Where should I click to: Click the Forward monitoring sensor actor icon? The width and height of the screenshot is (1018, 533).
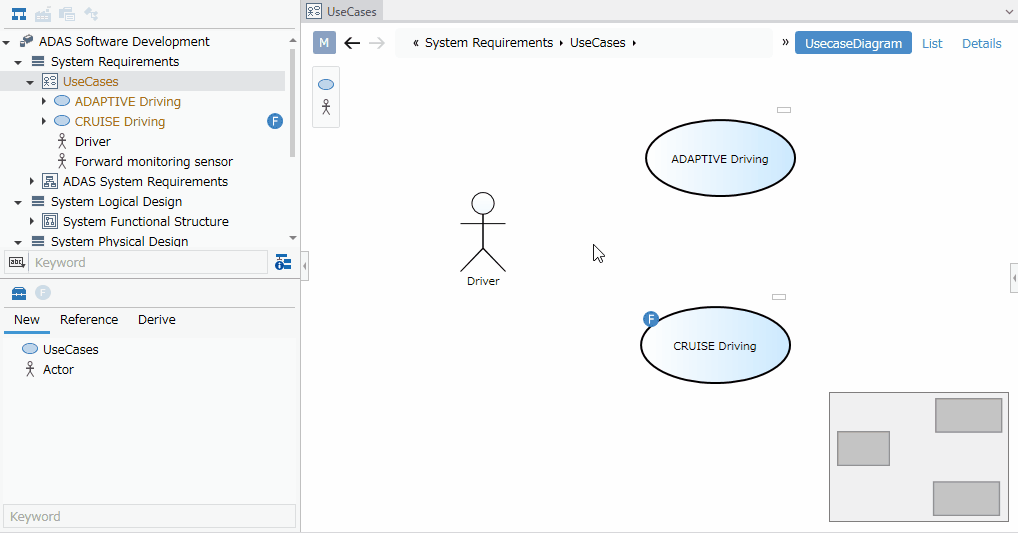click(62, 161)
